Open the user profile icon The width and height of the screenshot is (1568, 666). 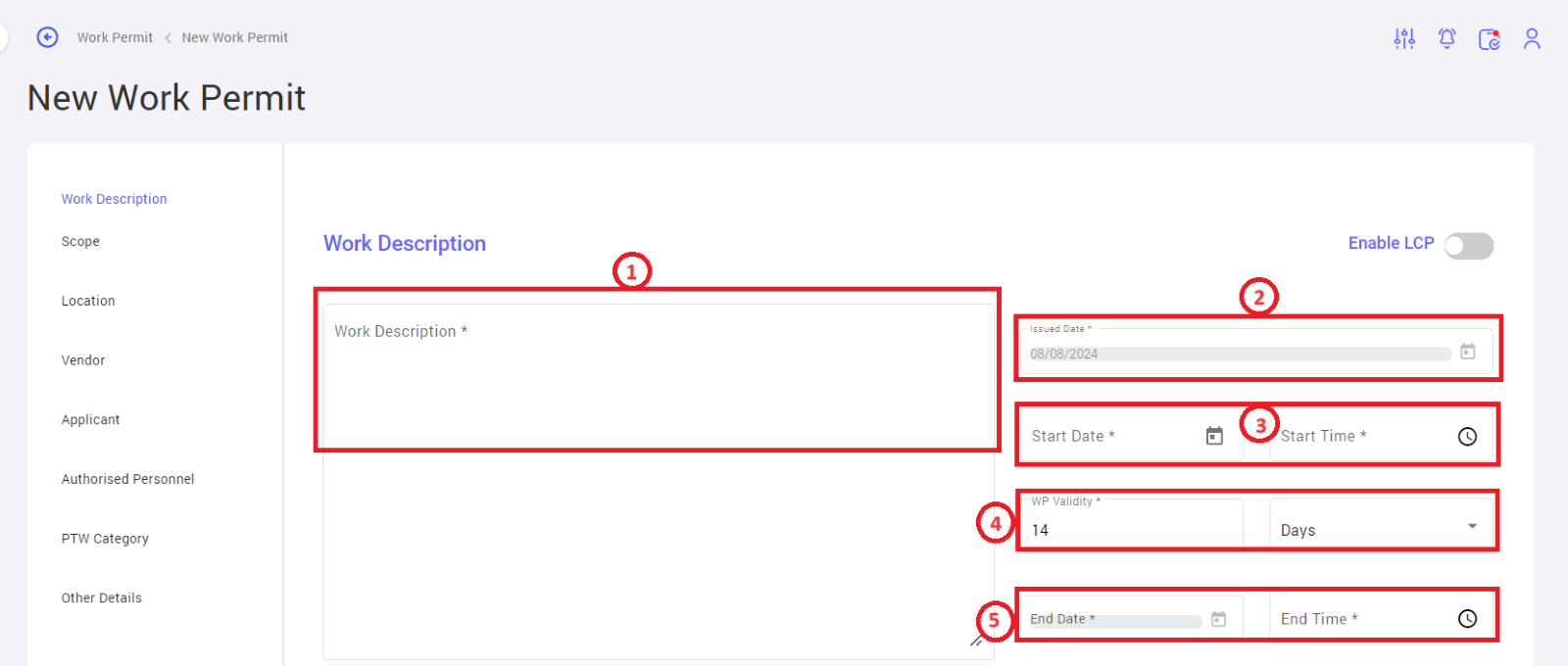pos(1532,38)
